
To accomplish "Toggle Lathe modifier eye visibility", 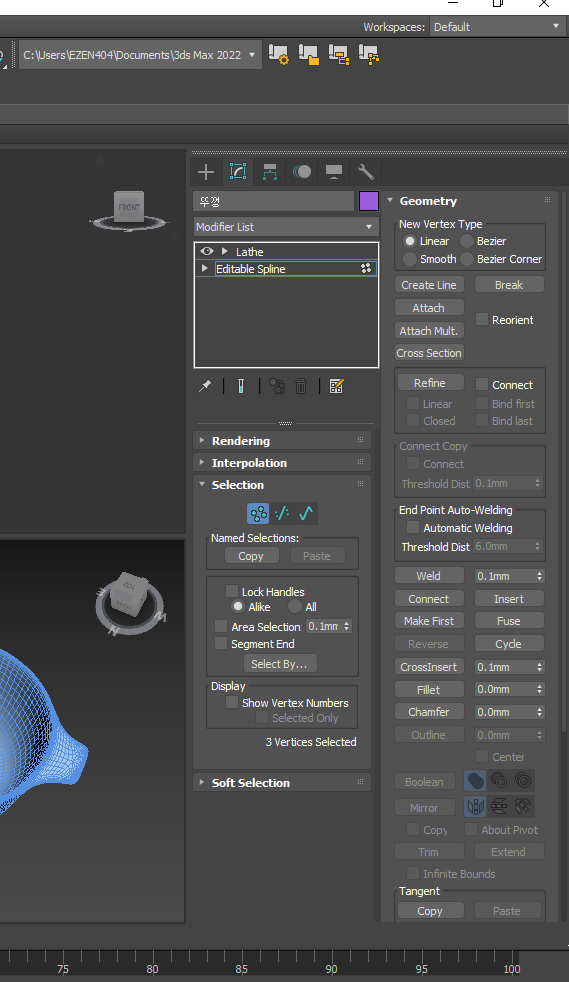I will [207, 251].
